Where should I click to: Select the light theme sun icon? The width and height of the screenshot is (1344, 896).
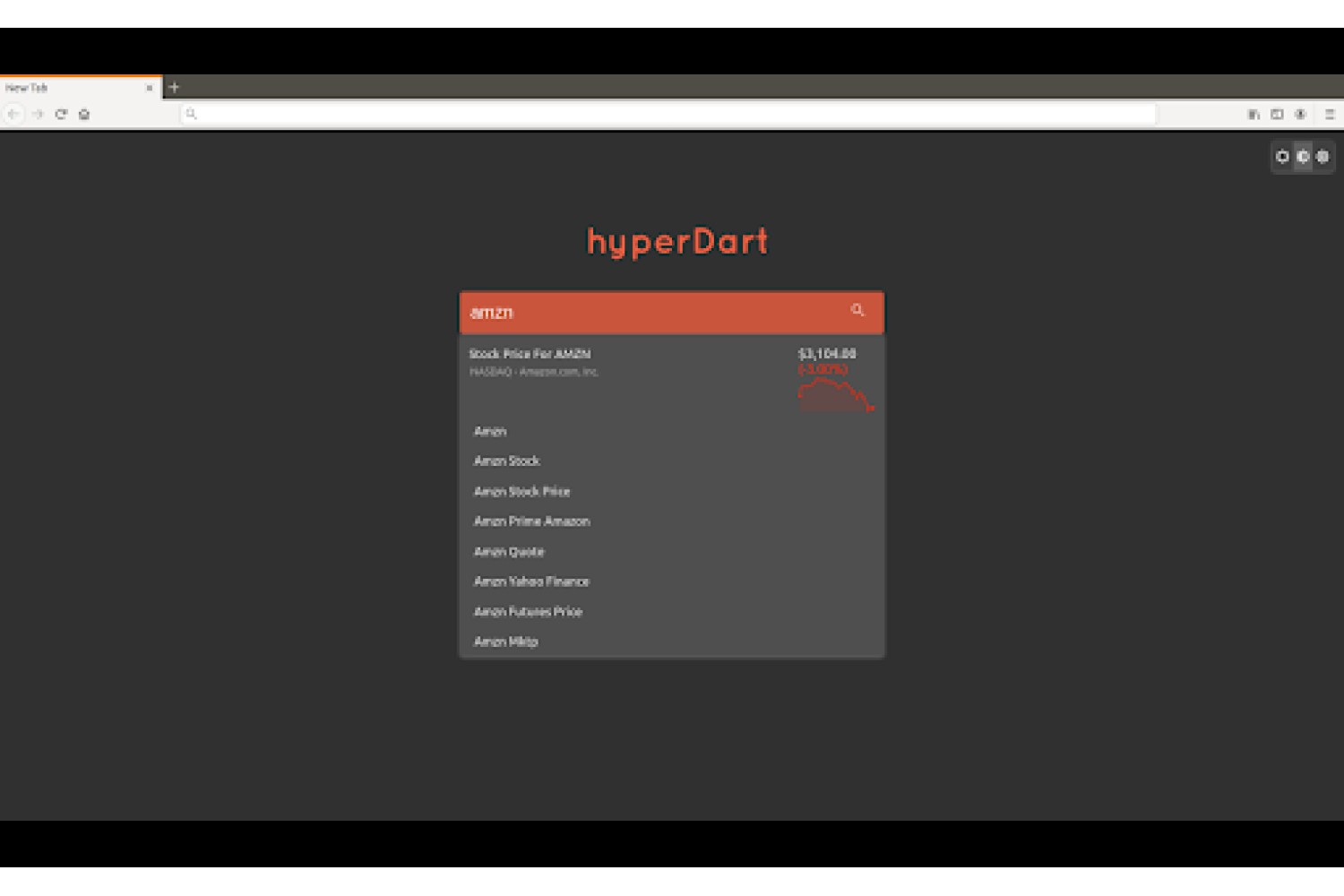click(1282, 157)
